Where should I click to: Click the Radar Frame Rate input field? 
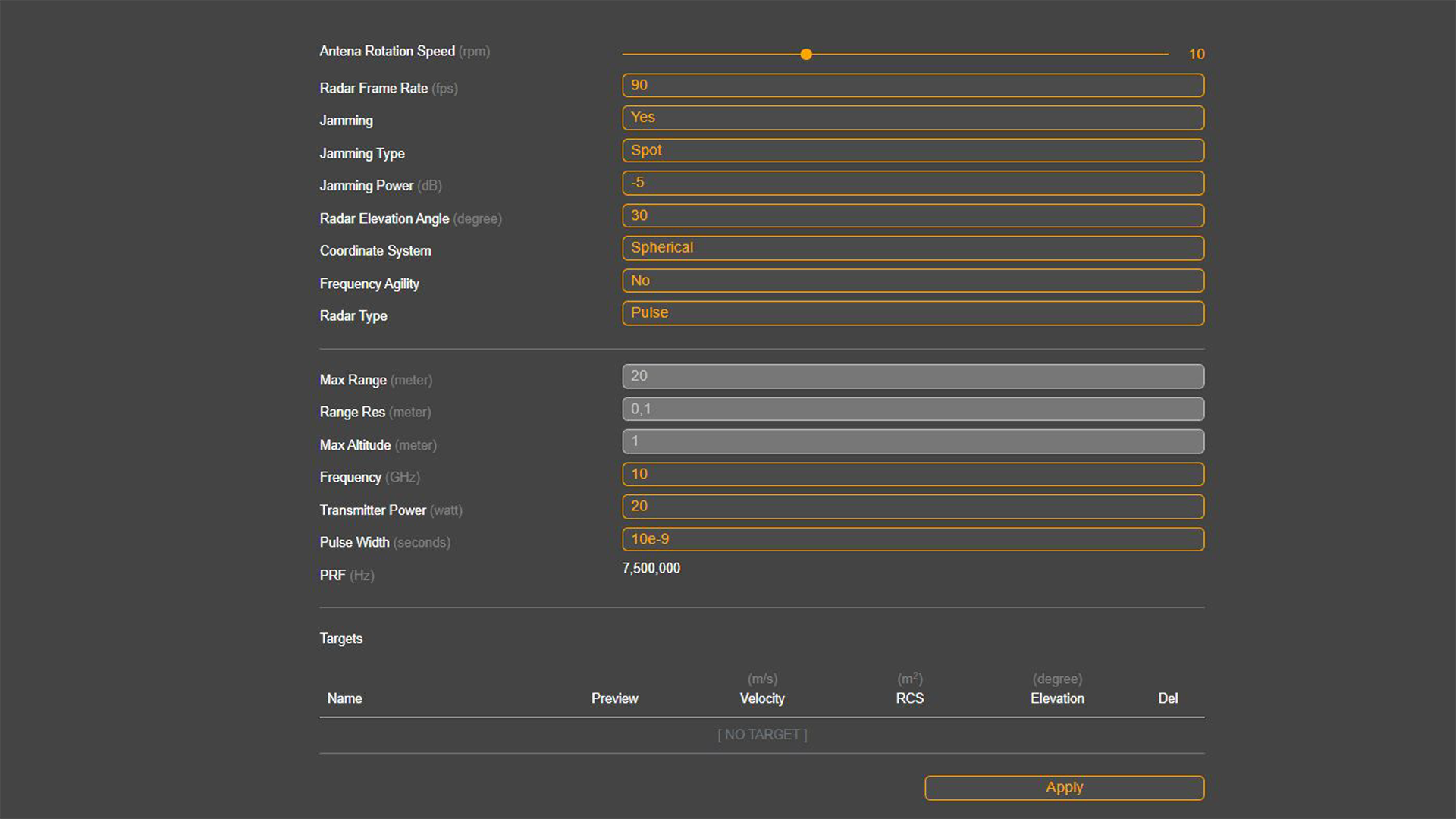(912, 86)
